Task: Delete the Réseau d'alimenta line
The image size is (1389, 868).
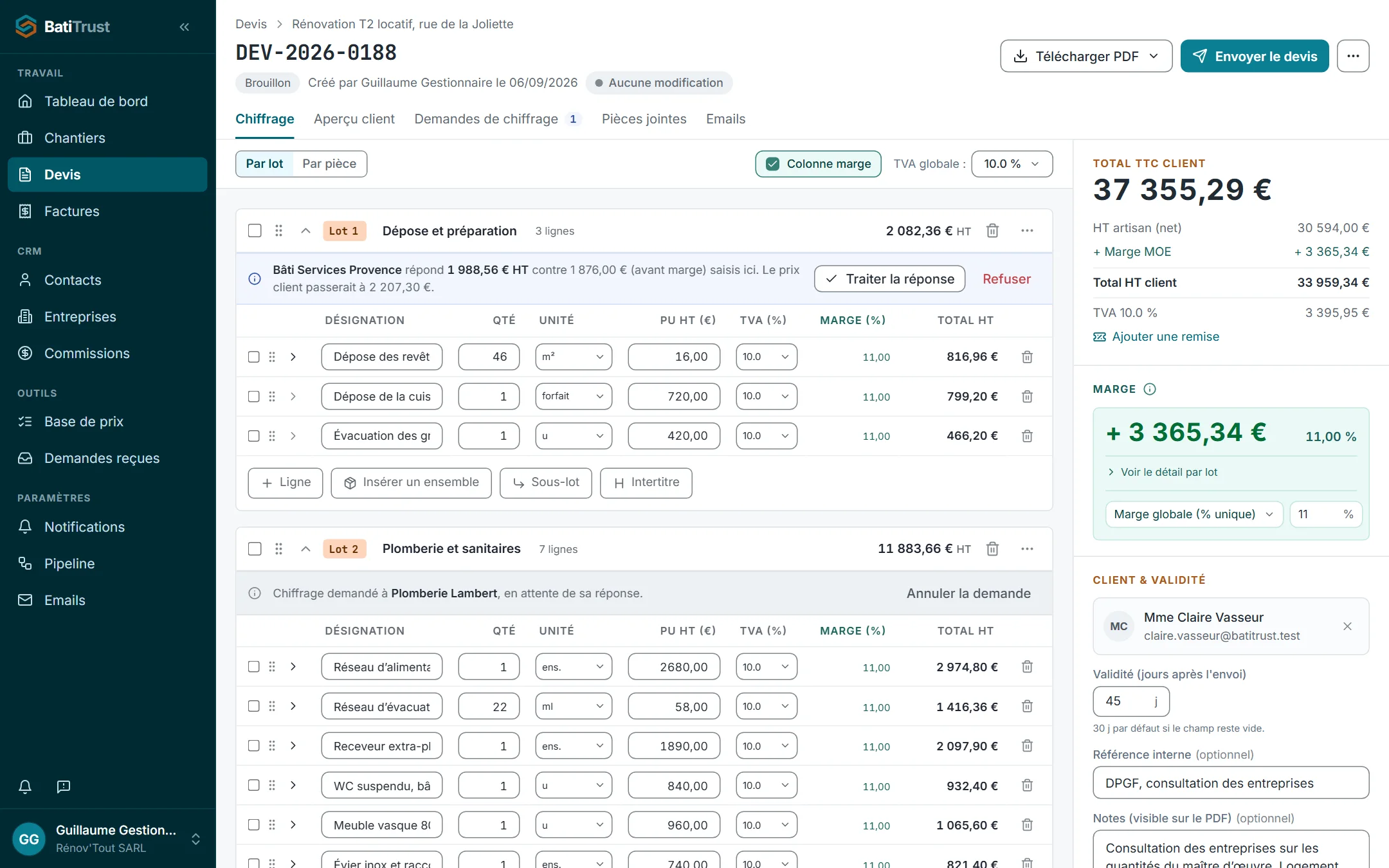Action: click(x=1027, y=667)
